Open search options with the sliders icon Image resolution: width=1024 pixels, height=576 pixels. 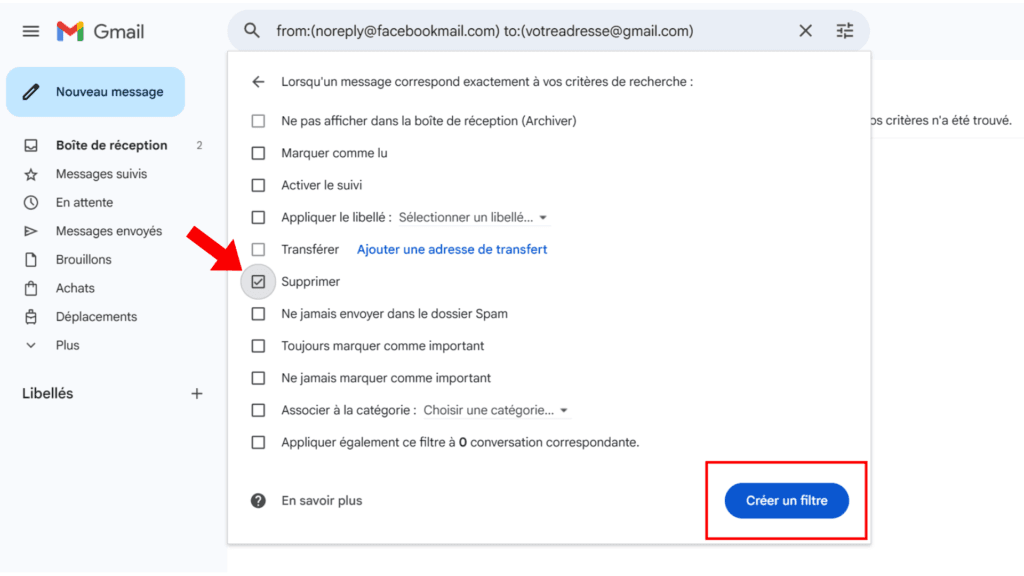pyautogui.click(x=844, y=31)
